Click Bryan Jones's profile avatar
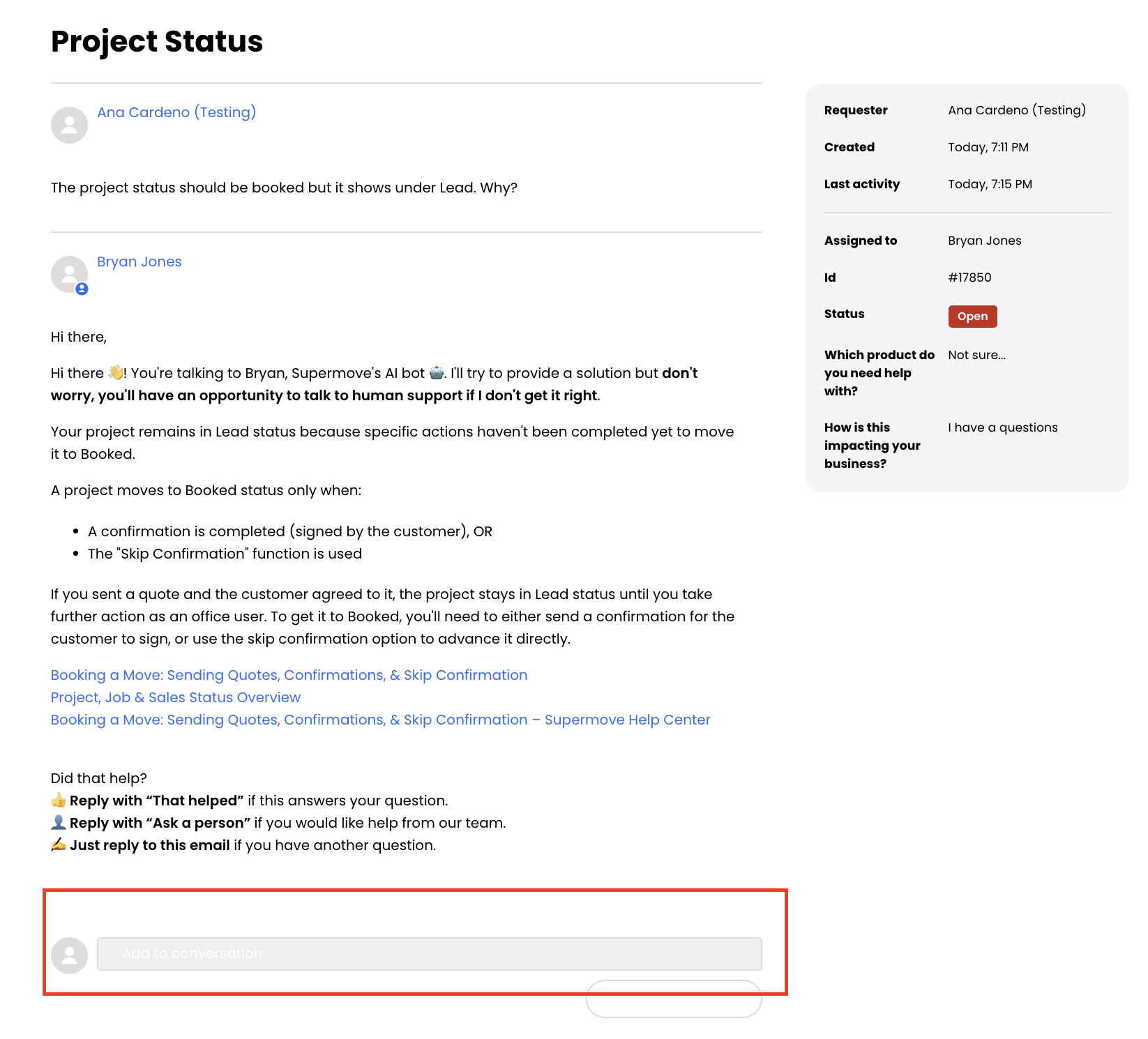 (68, 273)
